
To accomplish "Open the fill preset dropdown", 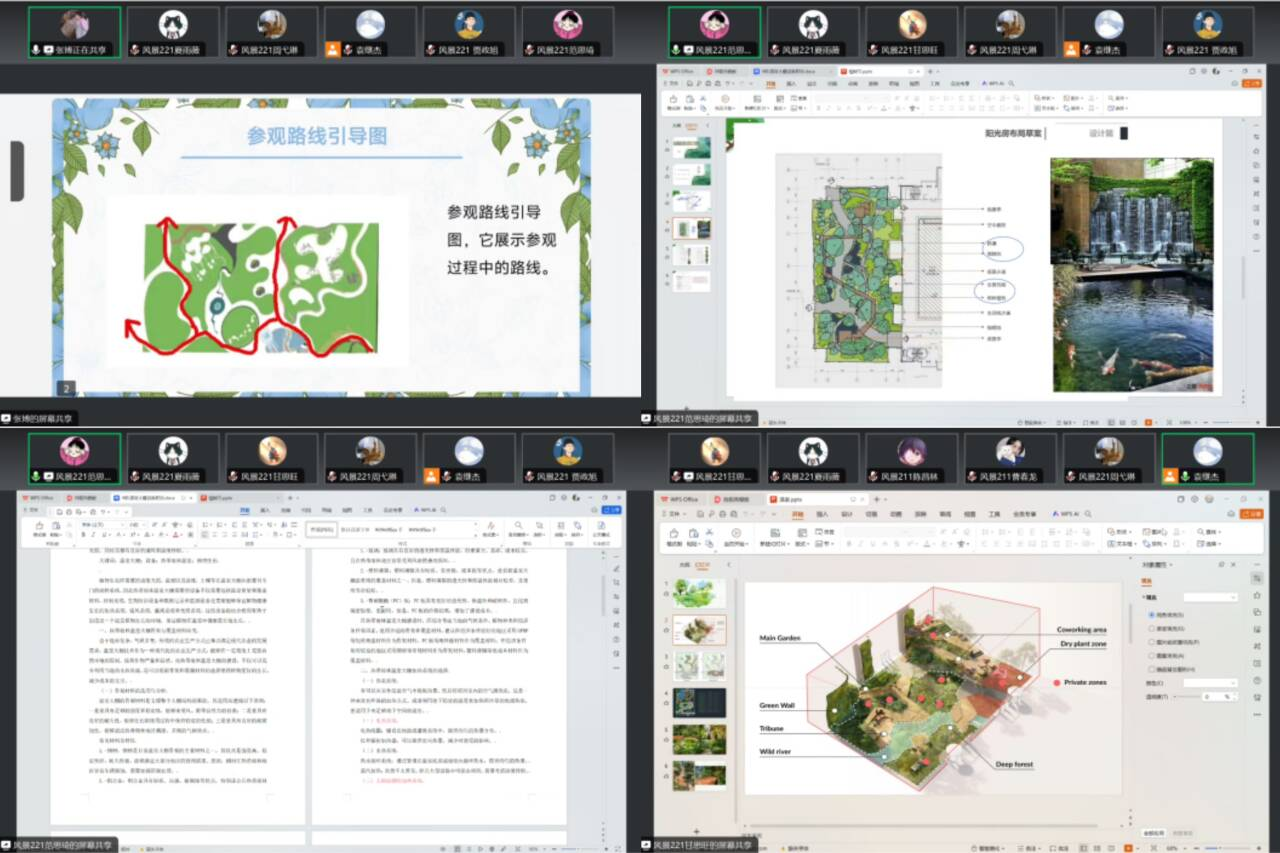I will (x=1211, y=597).
